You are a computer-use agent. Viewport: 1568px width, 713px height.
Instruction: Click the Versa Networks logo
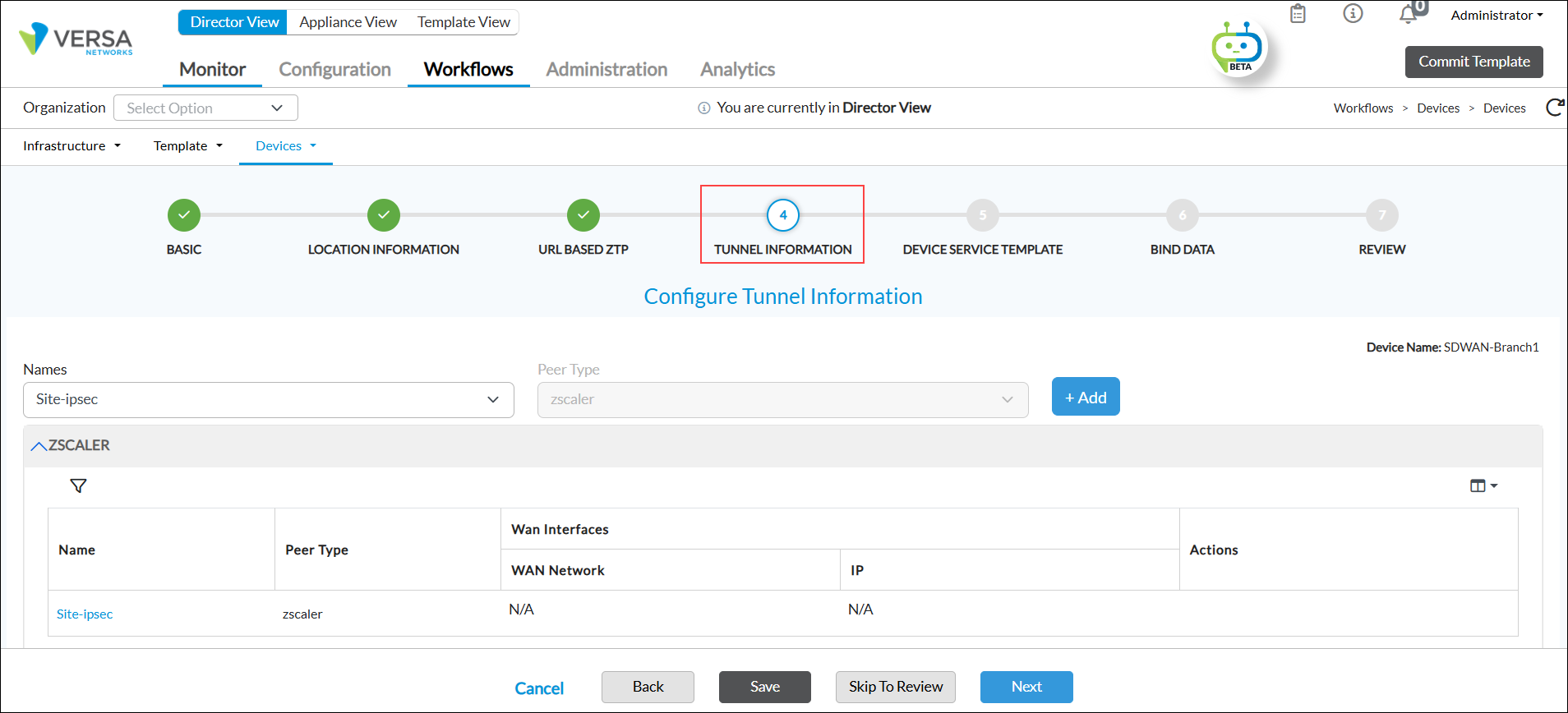(x=76, y=39)
